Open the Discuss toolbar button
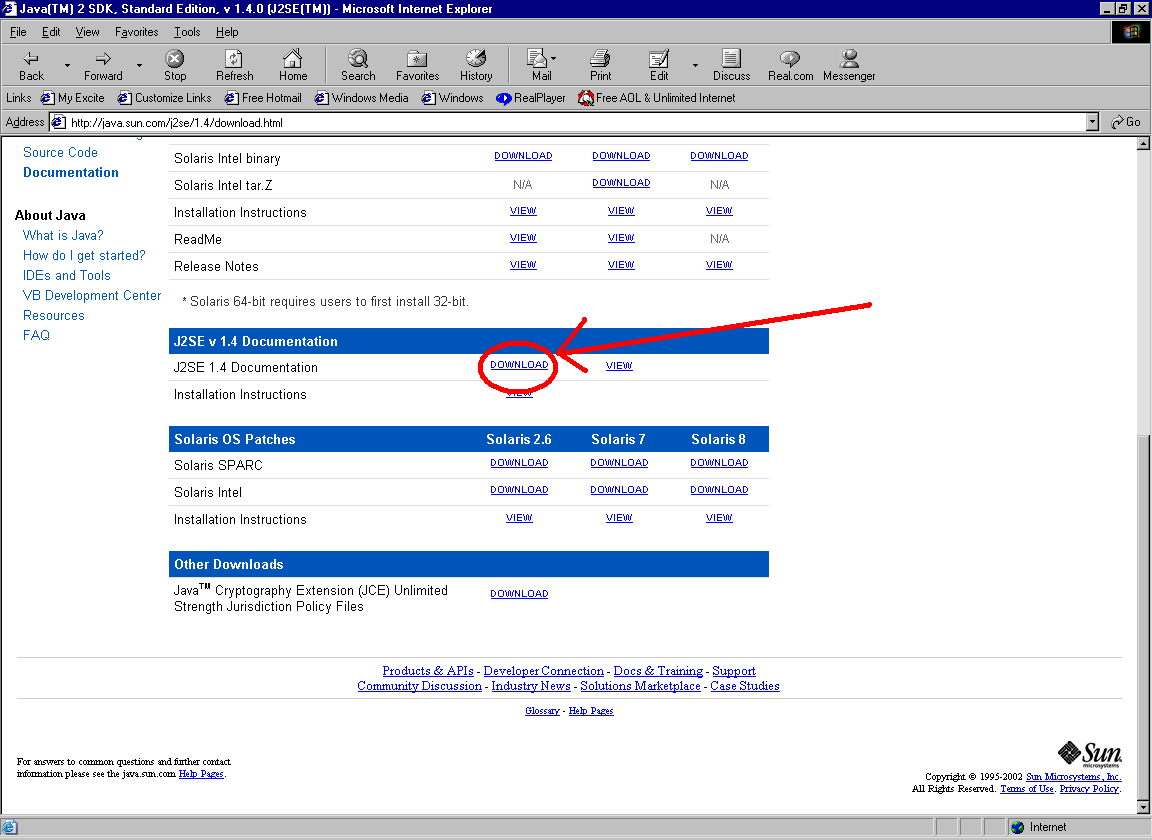 click(x=731, y=65)
